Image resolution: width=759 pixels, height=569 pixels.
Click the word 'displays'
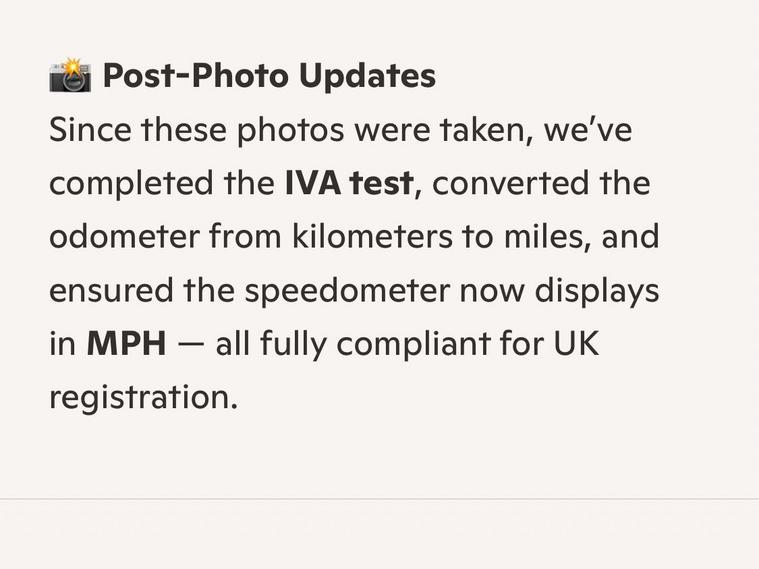coord(596,291)
